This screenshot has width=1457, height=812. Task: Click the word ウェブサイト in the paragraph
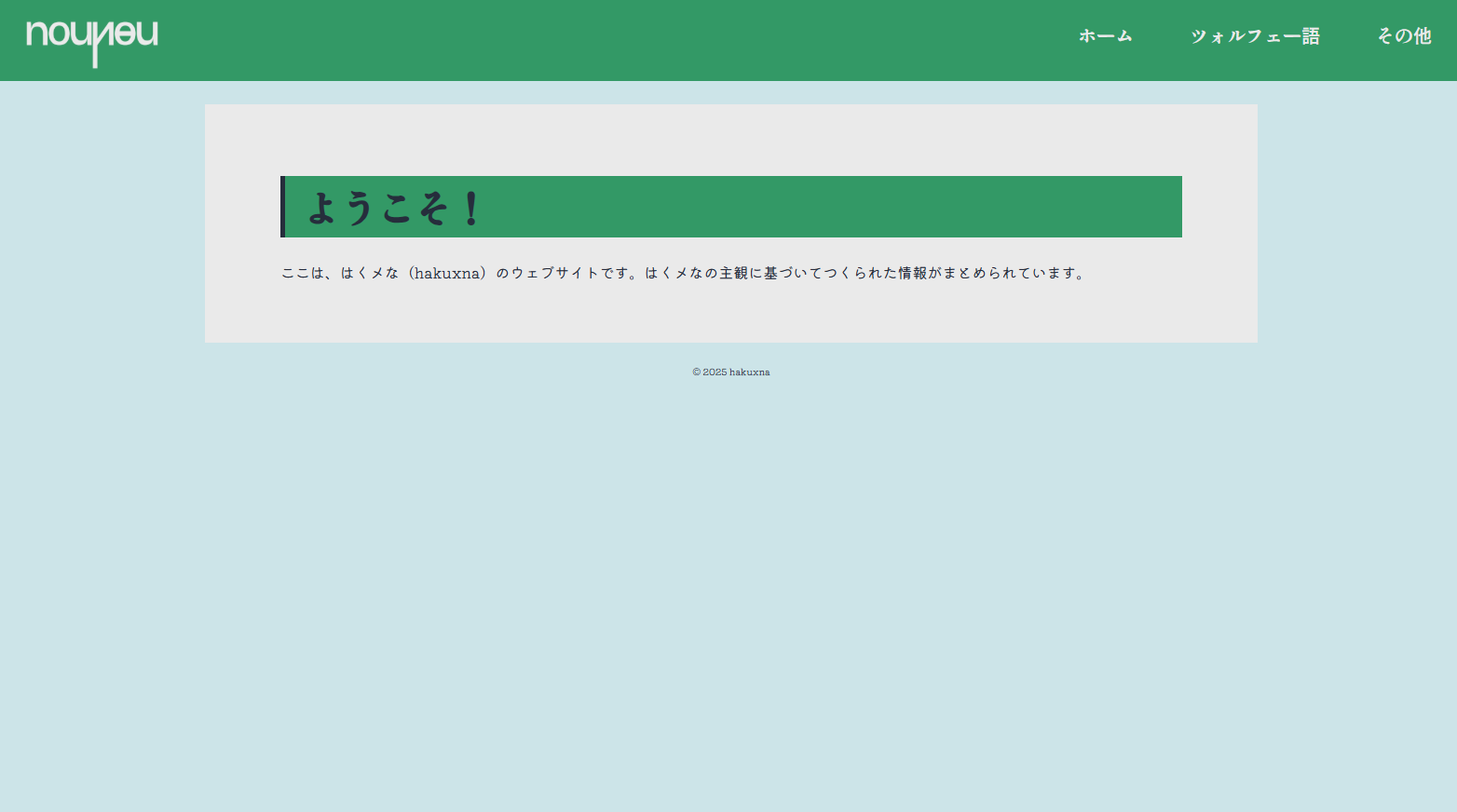click(x=554, y=273)
